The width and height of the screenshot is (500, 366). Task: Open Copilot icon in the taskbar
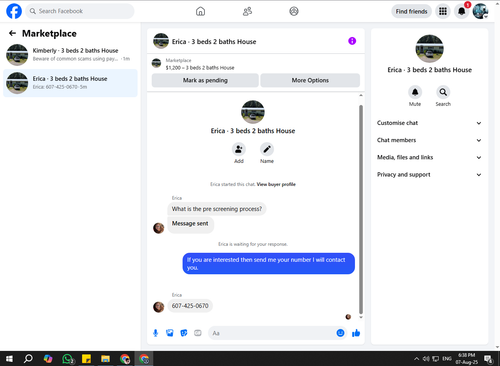click(x=48, y=359)
